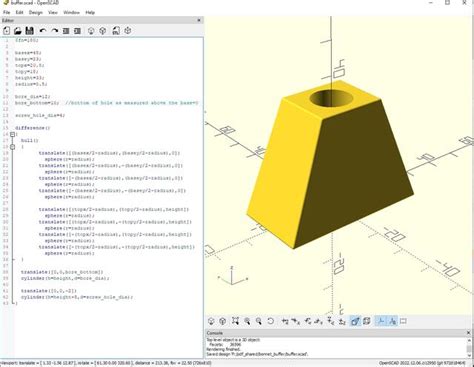Click the Save file icon in editor toolbar
Screen dimensions: 474x367
coord(29,31)
